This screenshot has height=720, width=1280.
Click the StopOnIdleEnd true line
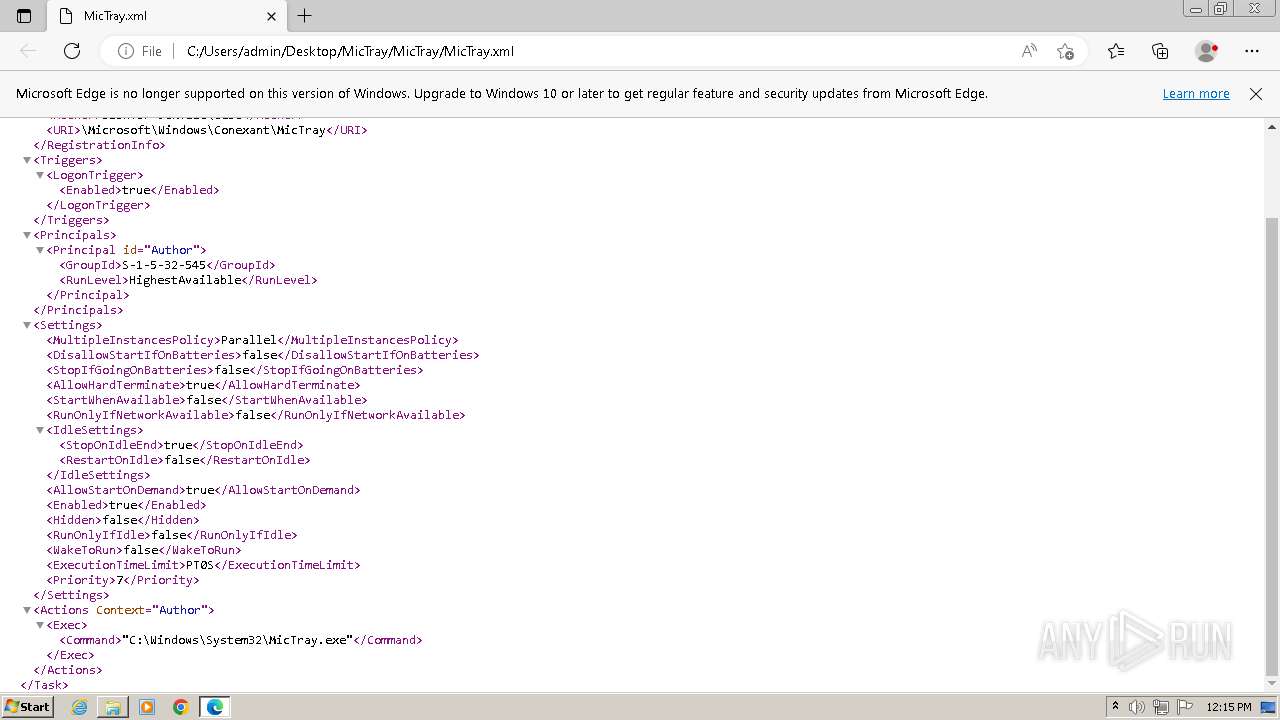[x=181, y=445]
